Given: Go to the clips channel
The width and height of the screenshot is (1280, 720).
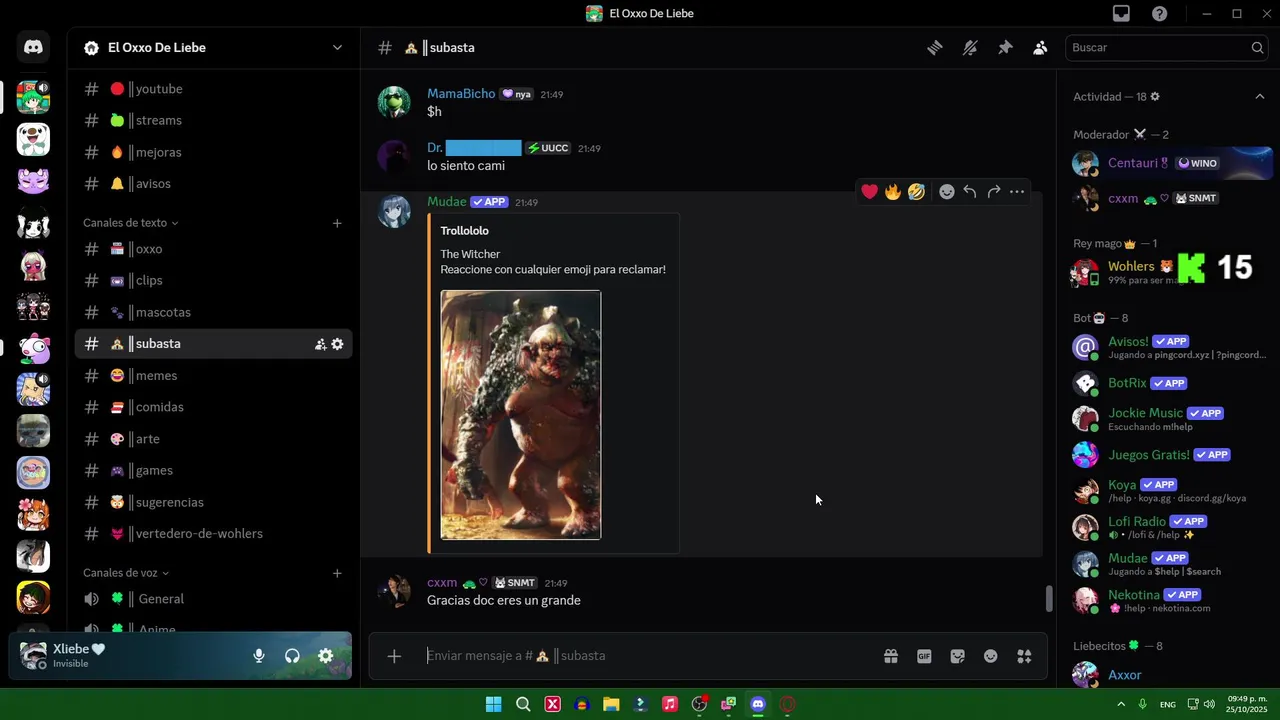Looking at the screenshot, I should pyautogui.click(x=213, y=281).
